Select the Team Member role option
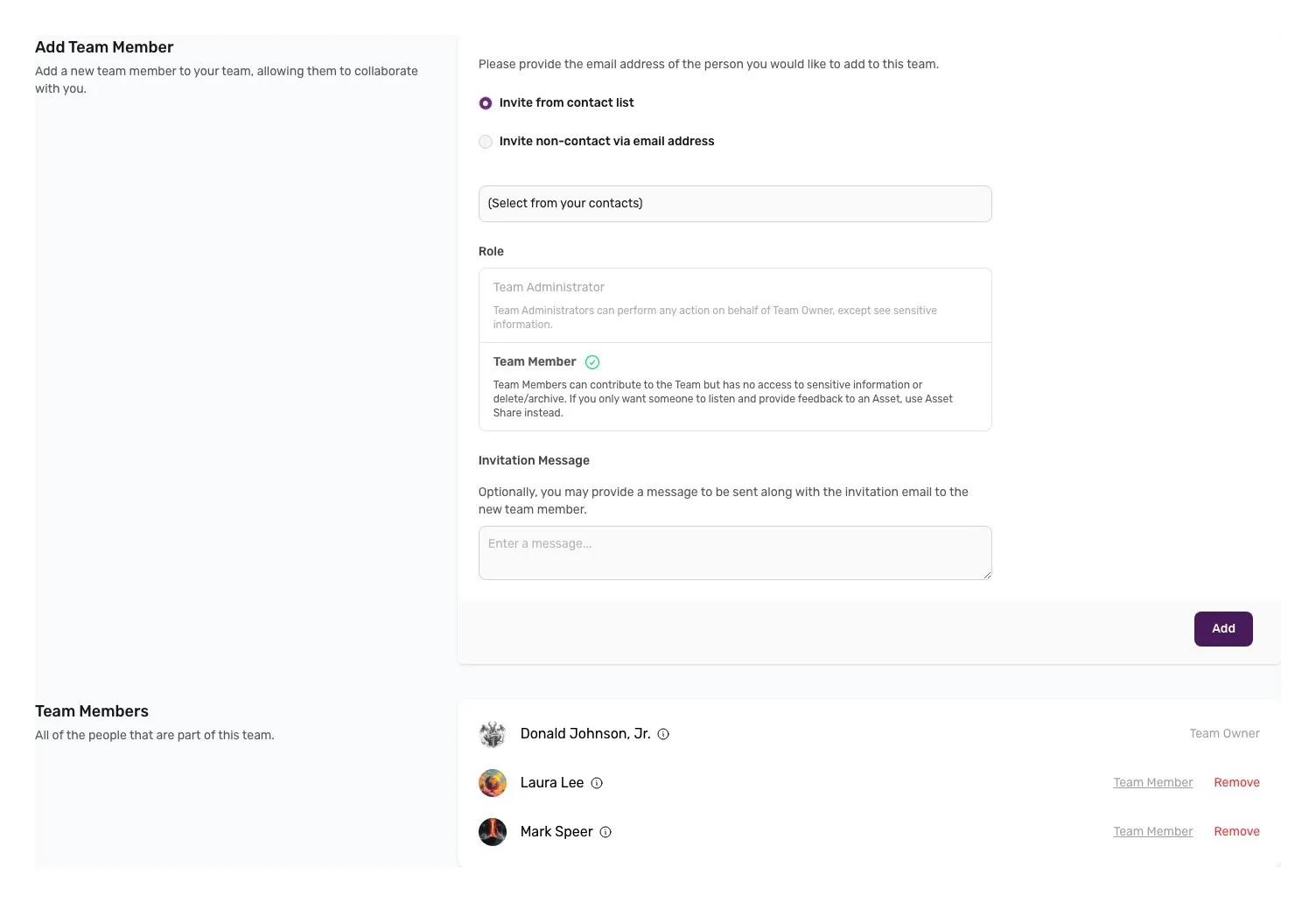The image size is (1316, 902). click(x=734, y=387)
